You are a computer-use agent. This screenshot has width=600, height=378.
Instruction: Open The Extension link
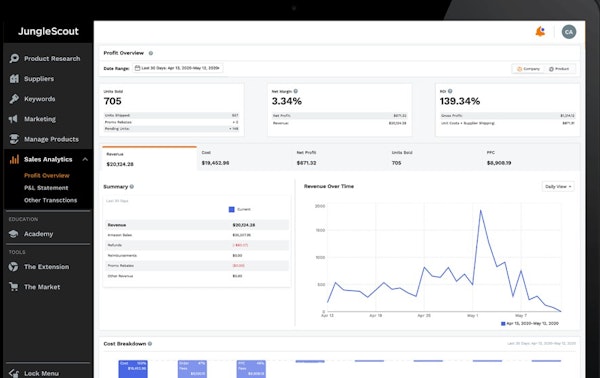point(46,267)
